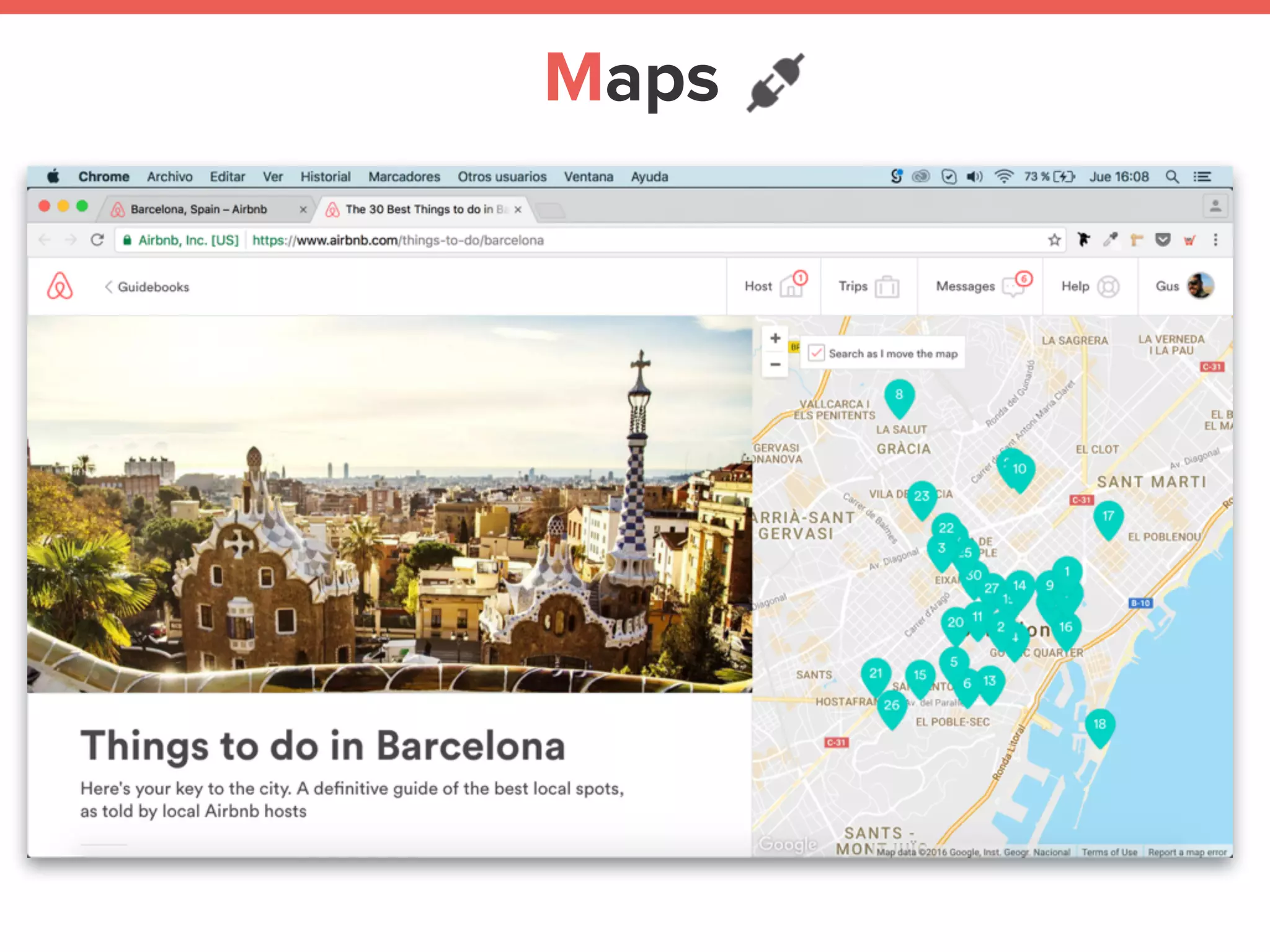Reload the page with refresh icon
This screenshot has height=952, width=1270.
point(97,240)
